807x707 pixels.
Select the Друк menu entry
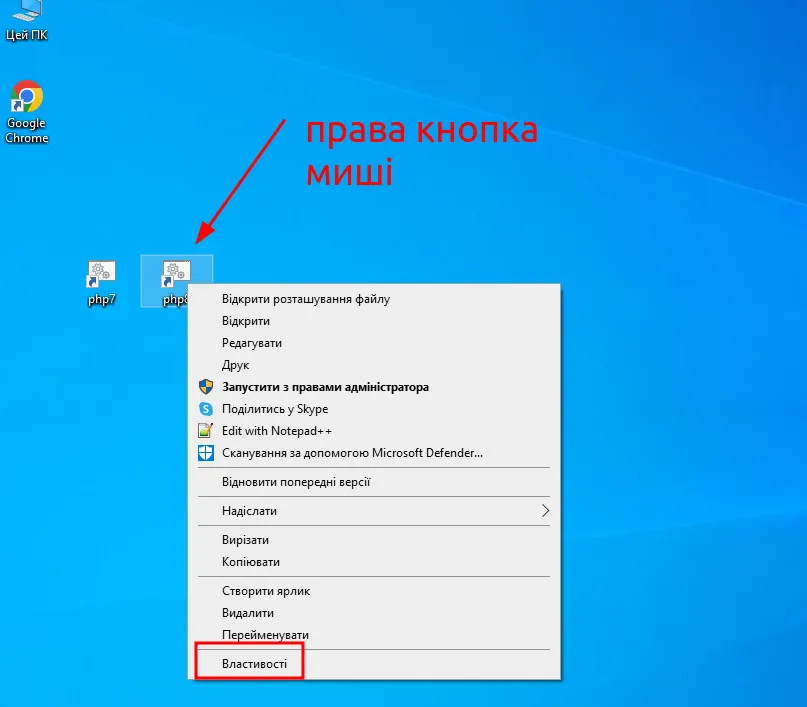pyautogui.click(x=236, y=365)
